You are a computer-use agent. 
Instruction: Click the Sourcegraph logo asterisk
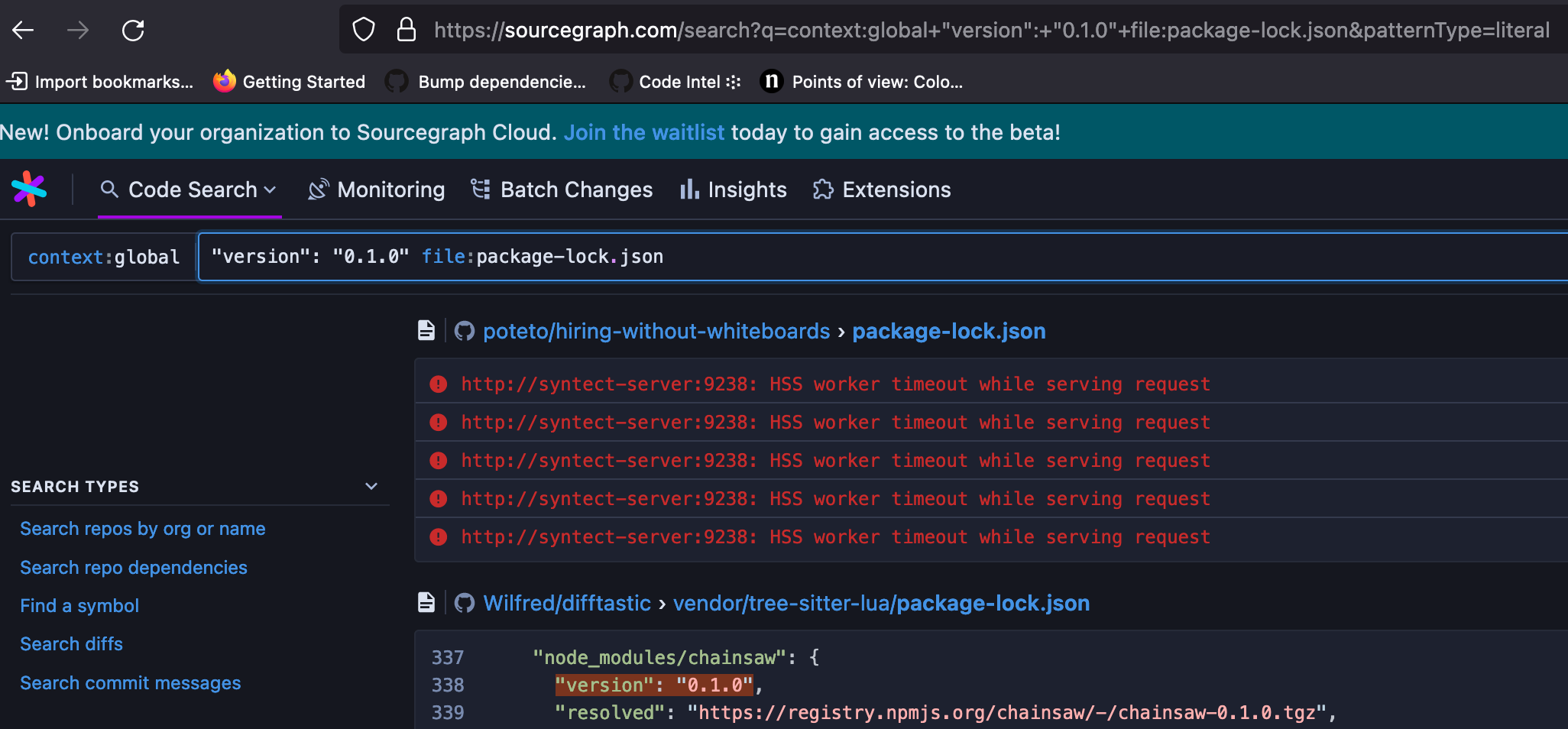point(29,190)
